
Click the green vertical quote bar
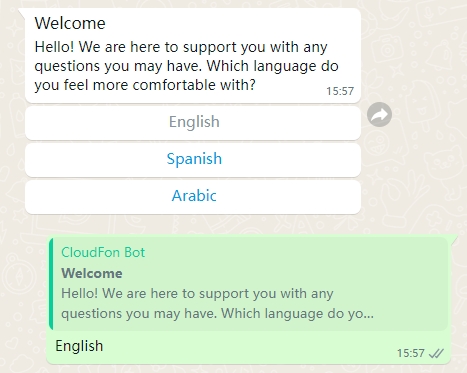click(51, 284)
